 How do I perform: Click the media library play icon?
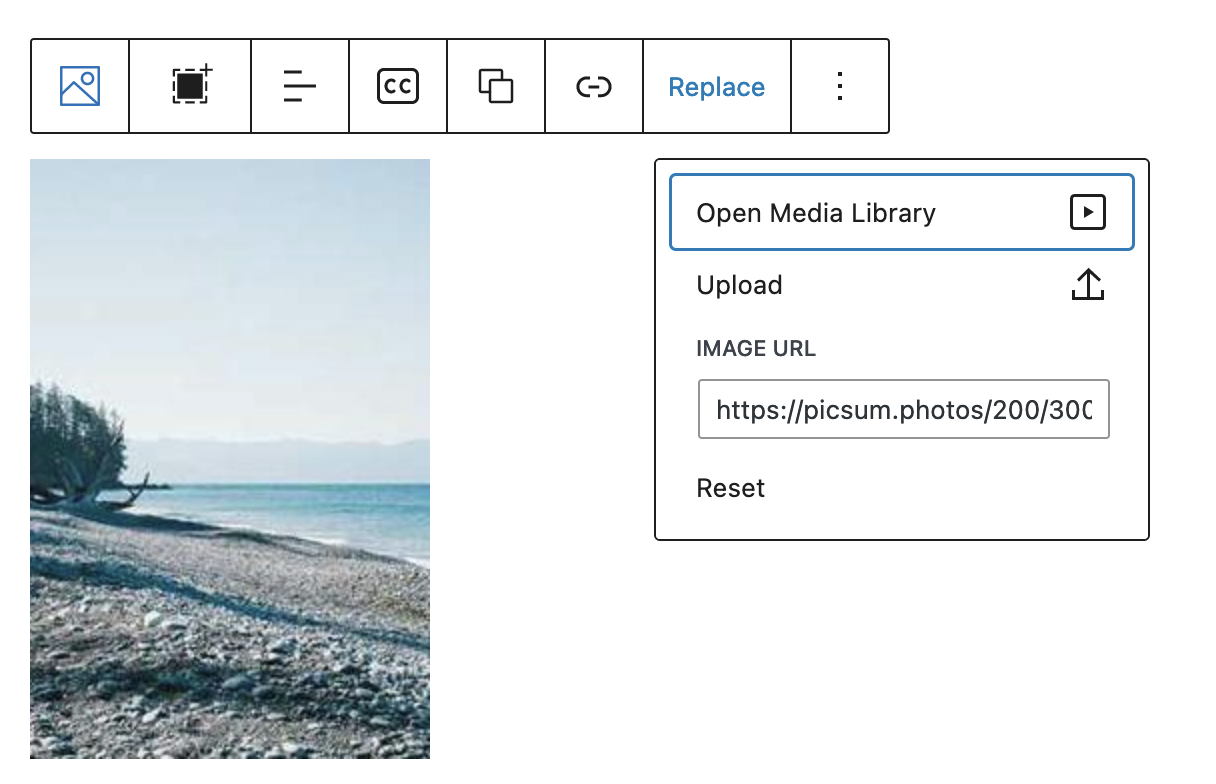tap(1087, 212)
